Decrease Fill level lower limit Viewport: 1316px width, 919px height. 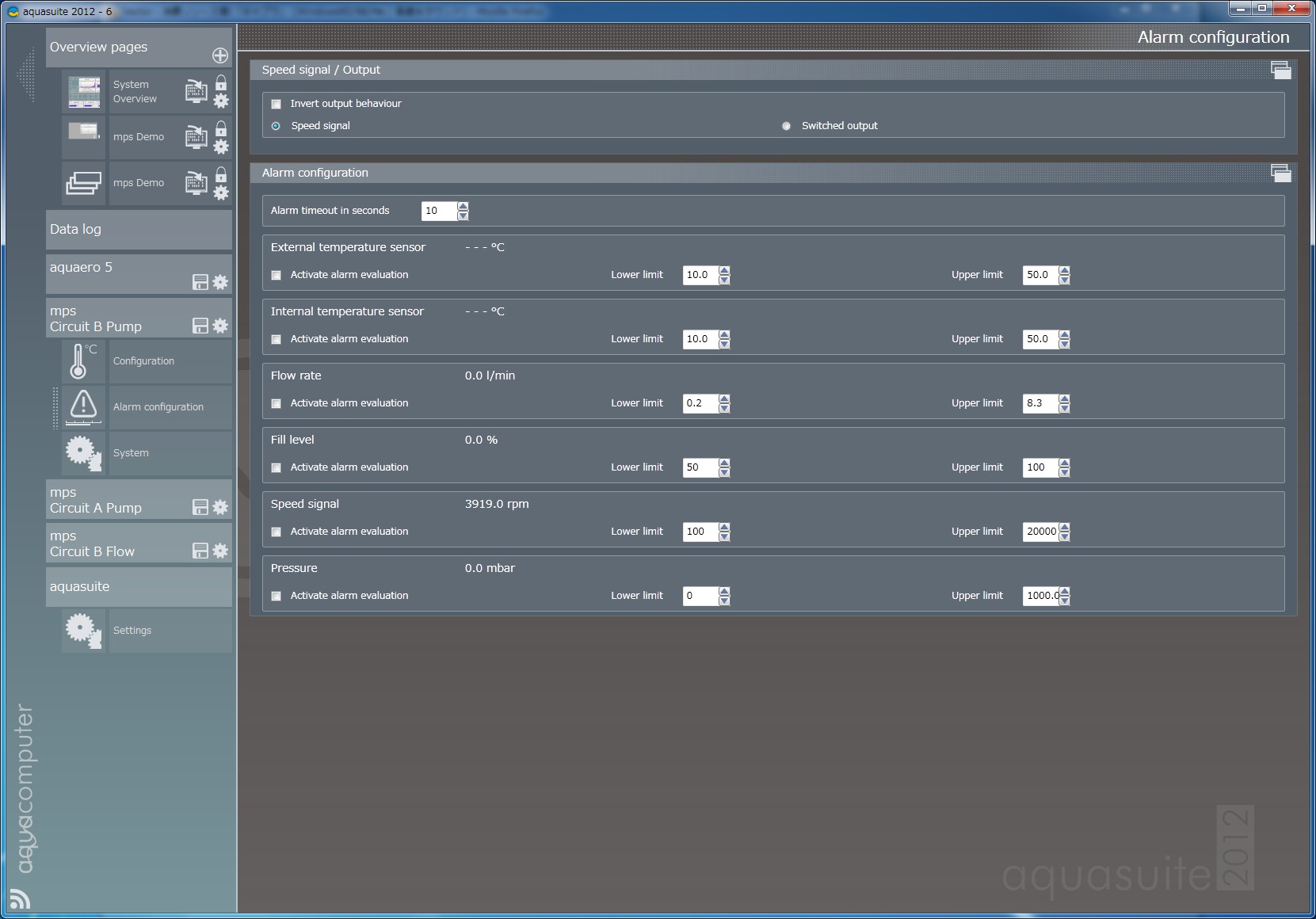tap(724, 472)
